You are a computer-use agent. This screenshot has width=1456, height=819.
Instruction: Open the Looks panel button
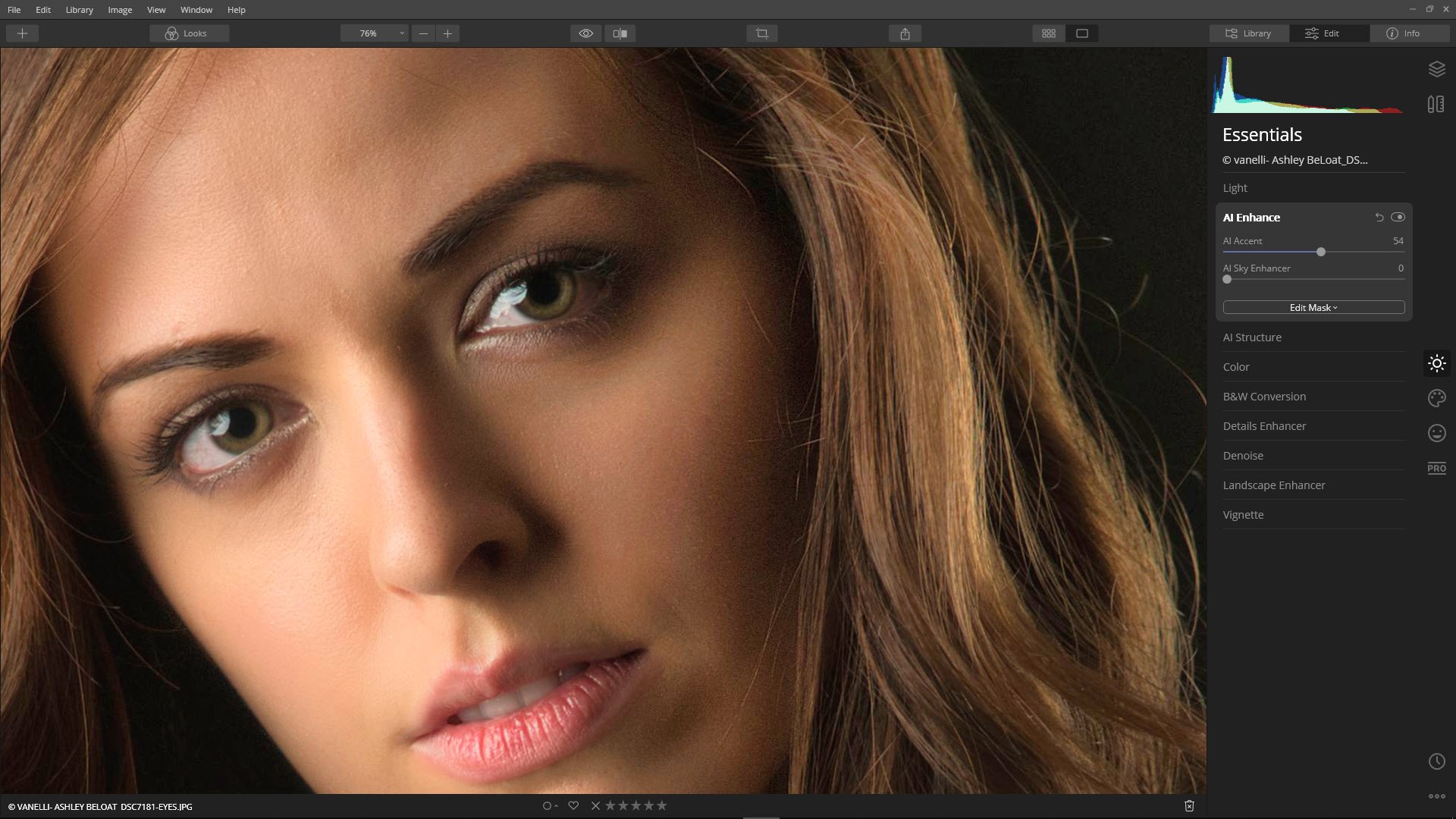pyautogui.click(x=189, y=33)
